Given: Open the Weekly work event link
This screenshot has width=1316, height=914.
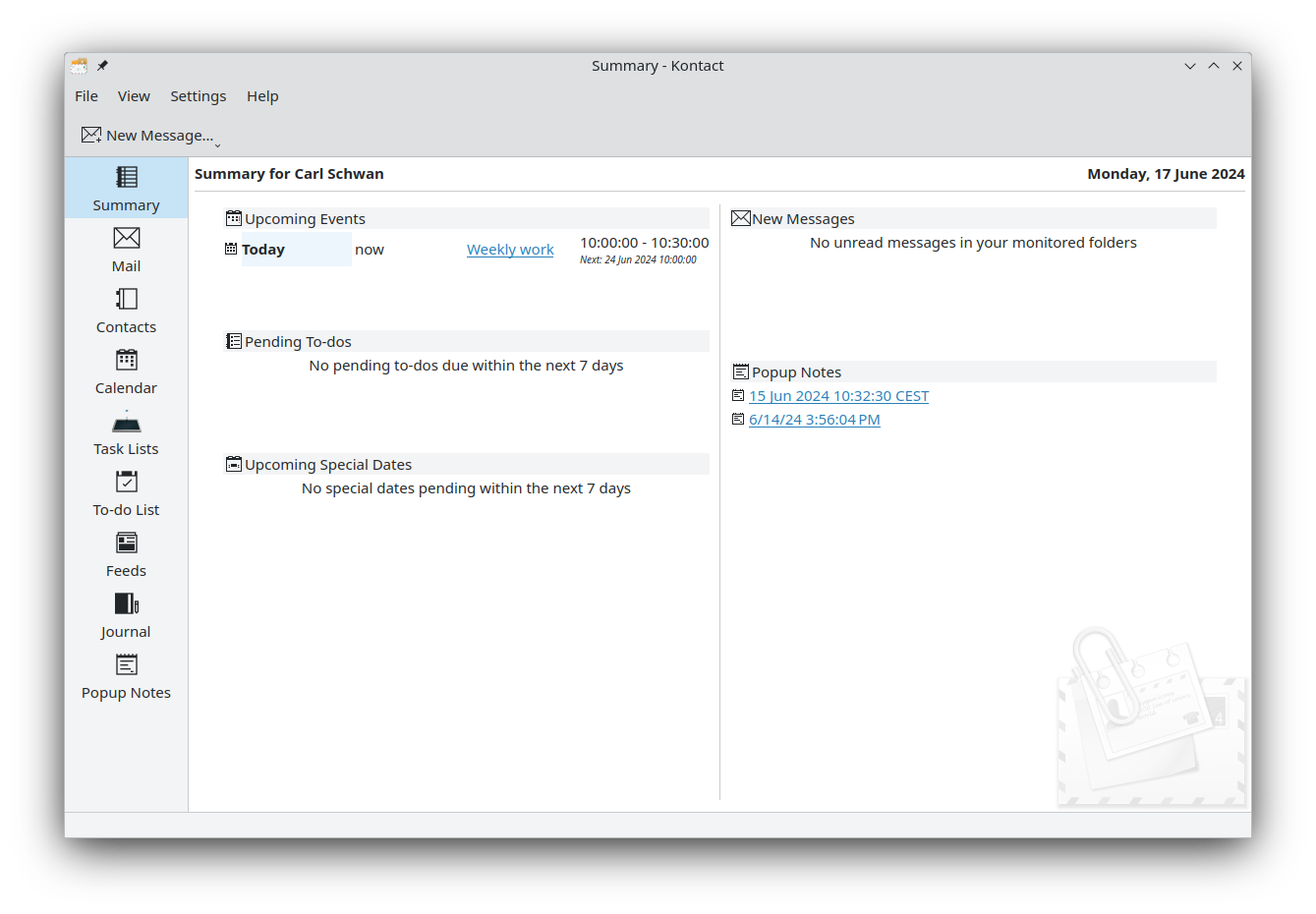Looking at the screenshot, I should (510, 249).
